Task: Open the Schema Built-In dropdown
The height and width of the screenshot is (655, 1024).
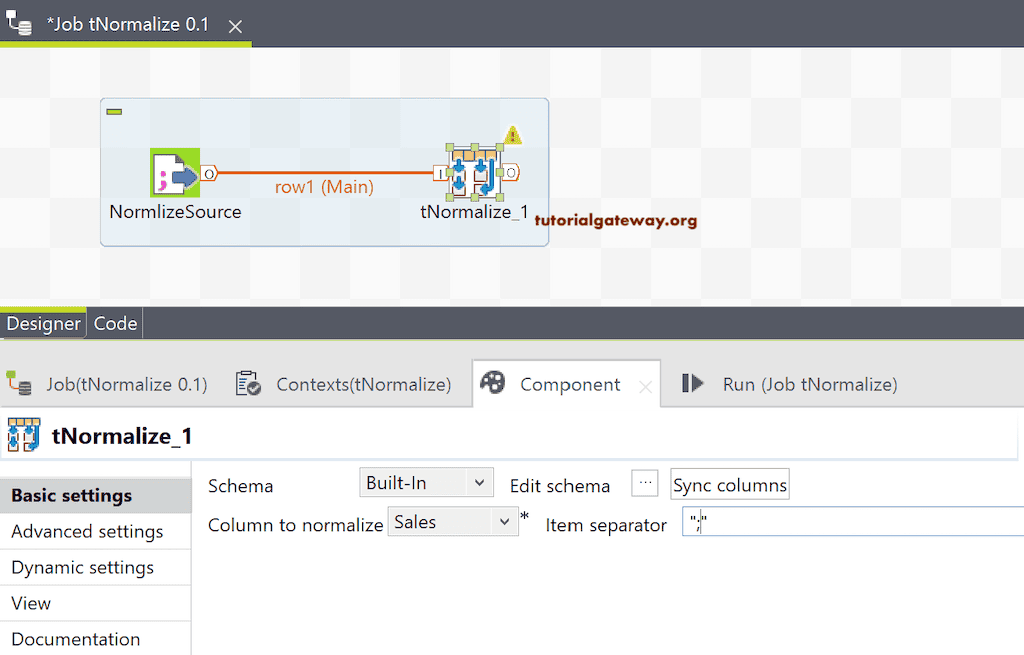Action: coord(427,482)
